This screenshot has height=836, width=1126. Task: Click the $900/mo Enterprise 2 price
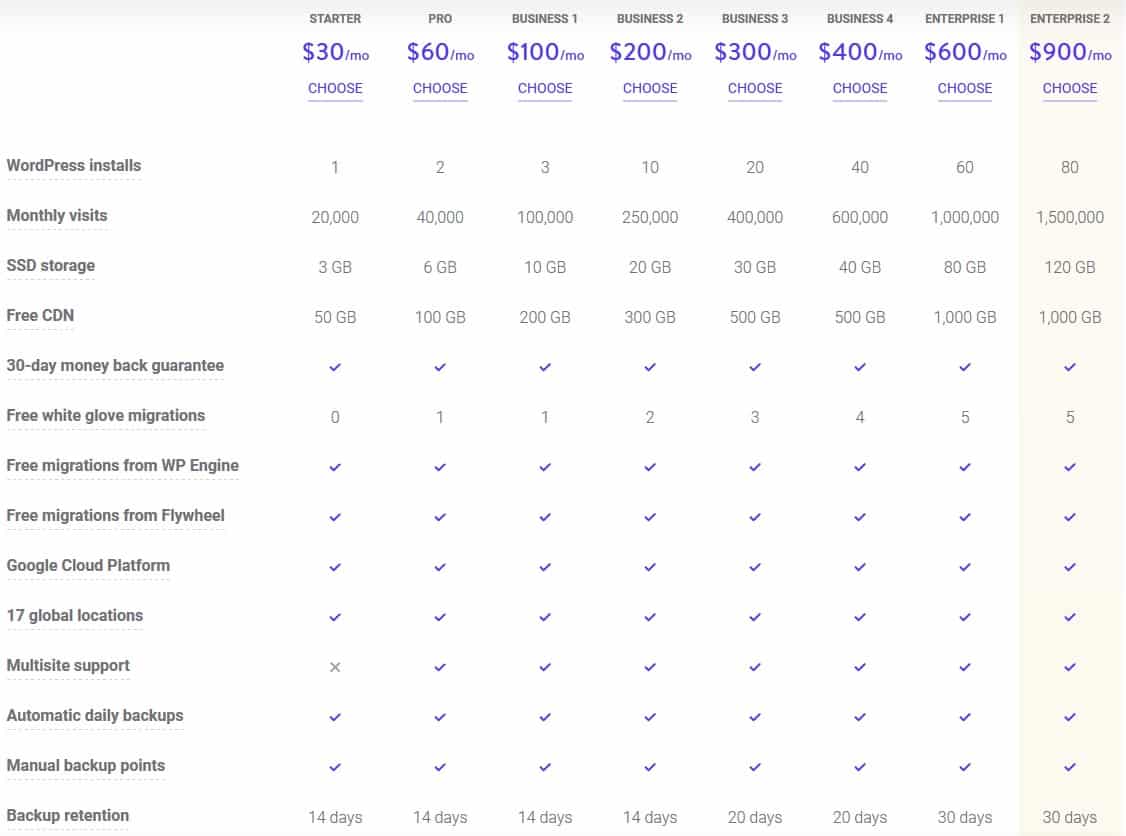click(1070, 52)
